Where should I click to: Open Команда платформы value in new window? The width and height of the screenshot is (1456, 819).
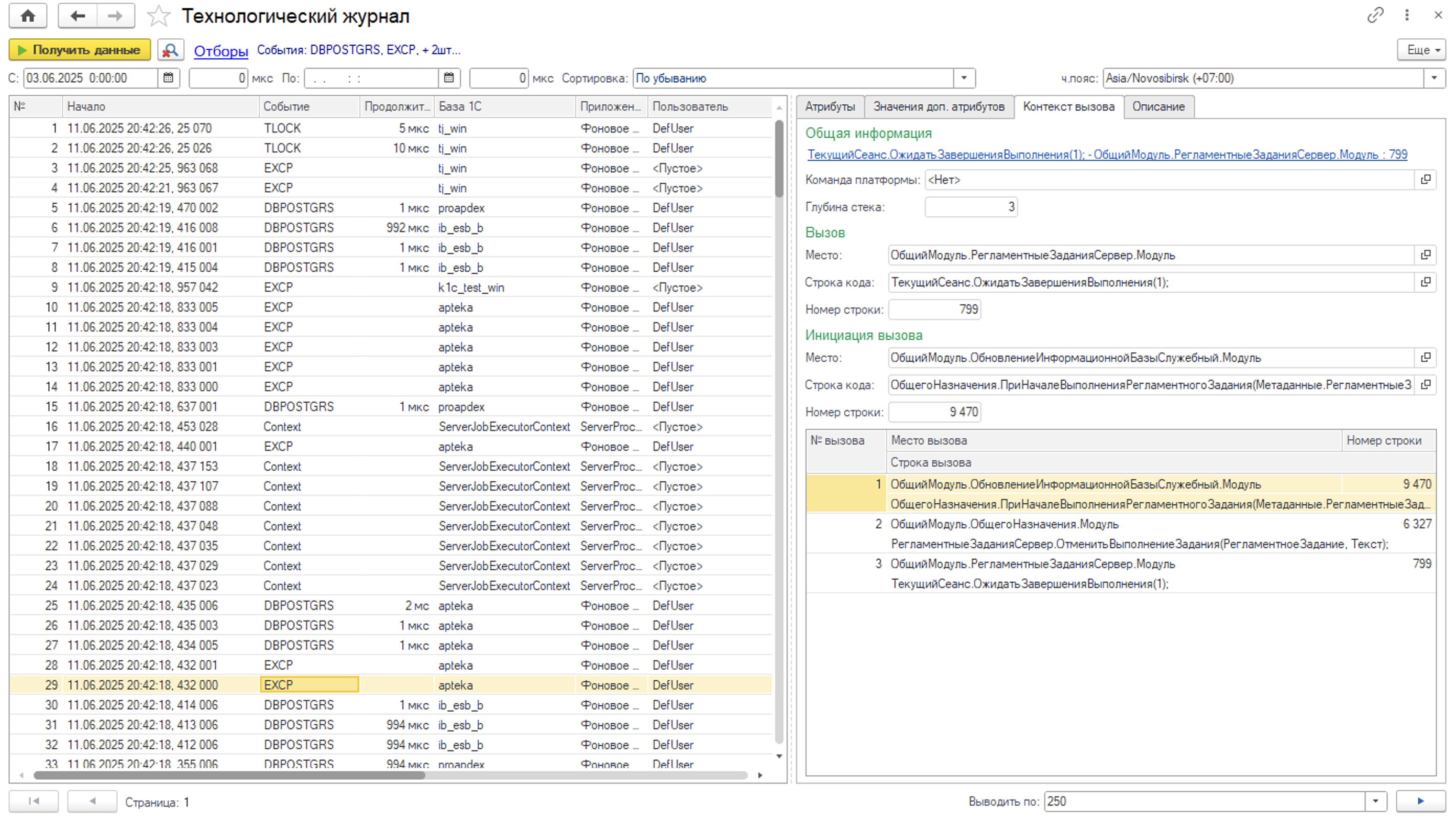click(1426, 180)
